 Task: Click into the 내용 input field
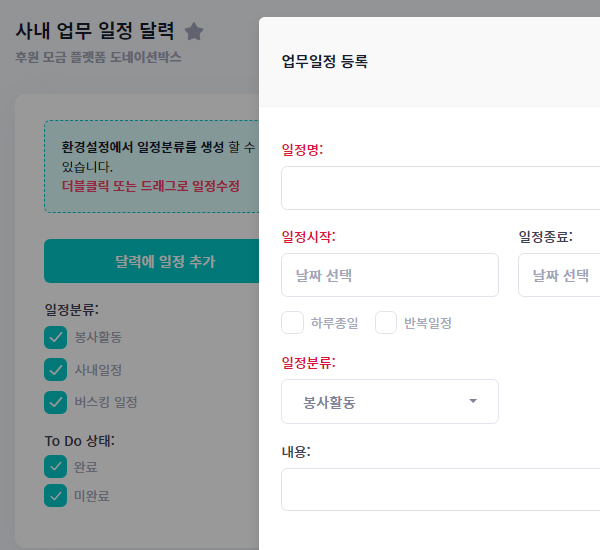click(x=440, y=490)
